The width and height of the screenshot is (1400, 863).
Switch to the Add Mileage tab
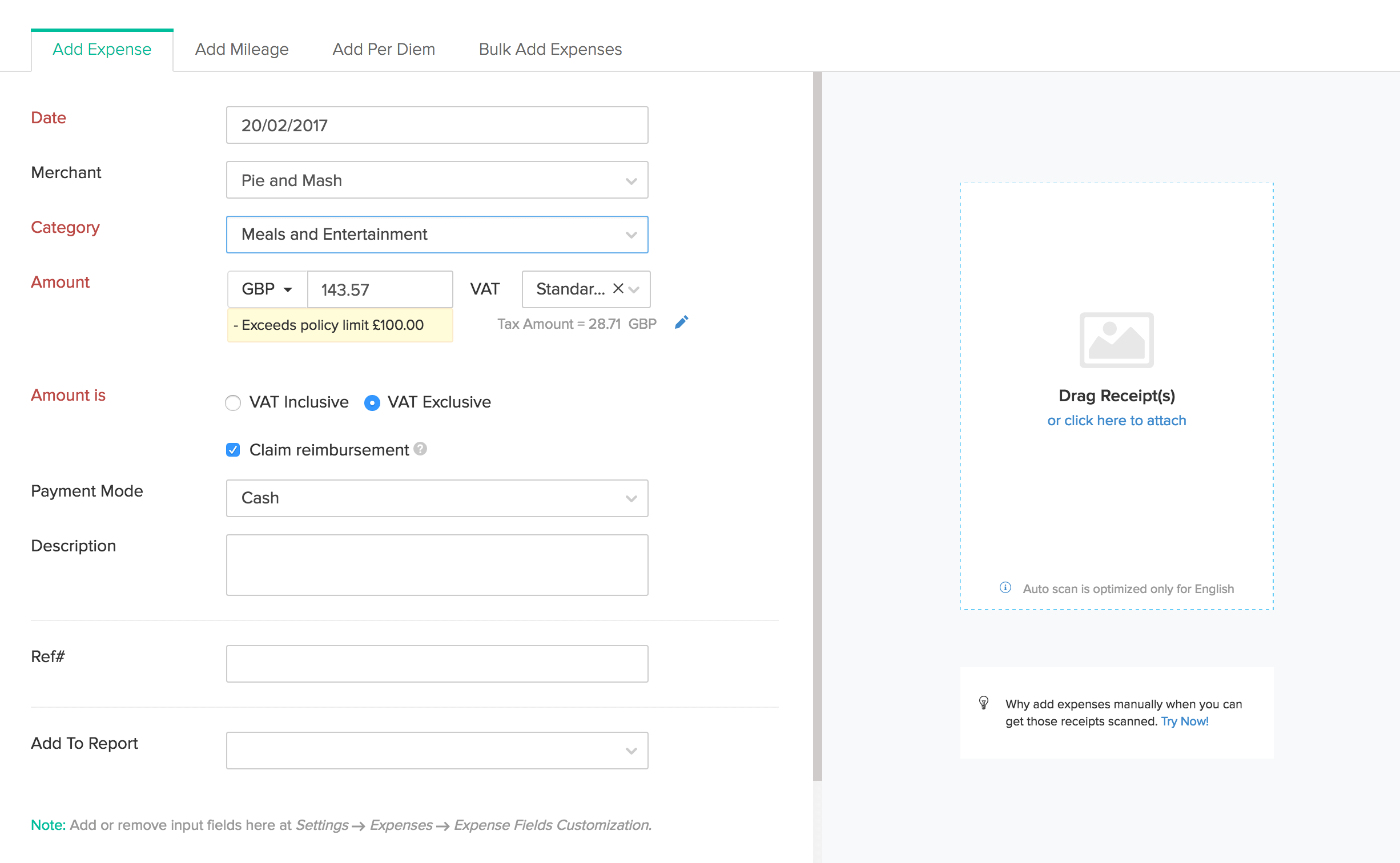tap(242, 49)
